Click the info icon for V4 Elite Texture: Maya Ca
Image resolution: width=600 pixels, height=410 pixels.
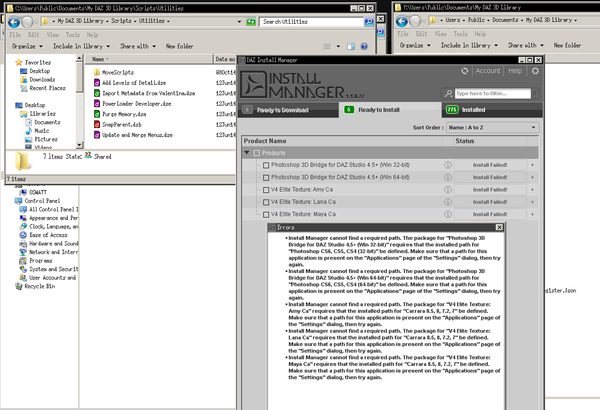pos(448,214)
